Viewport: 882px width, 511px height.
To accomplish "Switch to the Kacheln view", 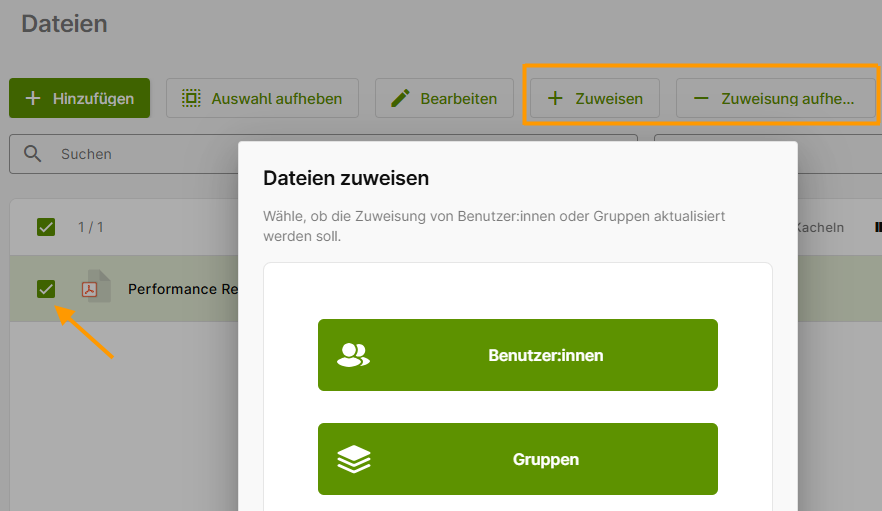I will (819, 227).
